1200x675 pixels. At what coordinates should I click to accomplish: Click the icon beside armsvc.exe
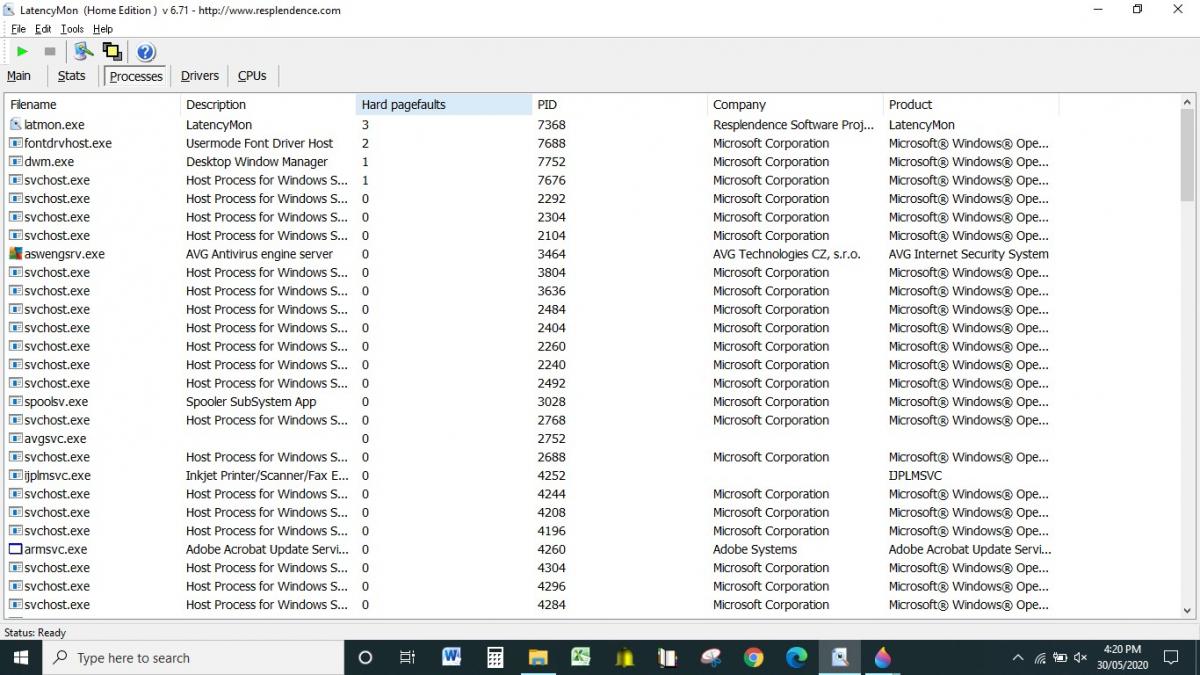pos(15,550)
